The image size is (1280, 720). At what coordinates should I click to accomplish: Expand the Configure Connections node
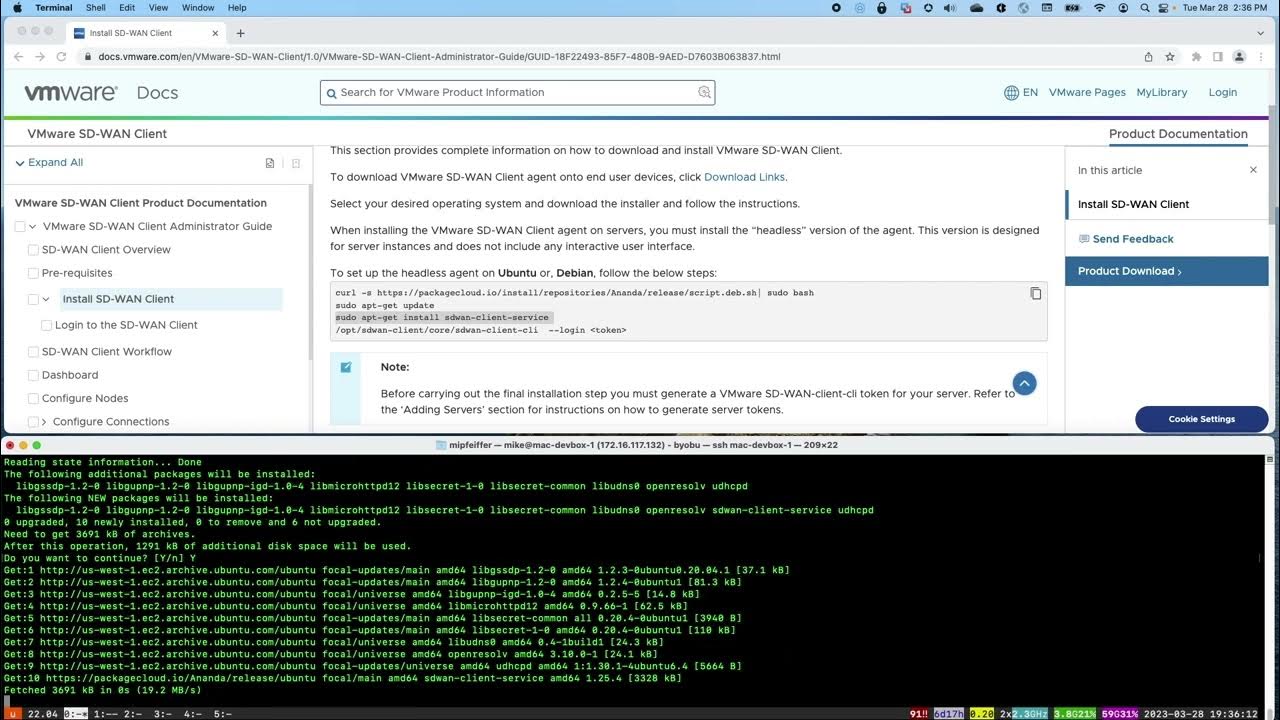tap(44, 422)
